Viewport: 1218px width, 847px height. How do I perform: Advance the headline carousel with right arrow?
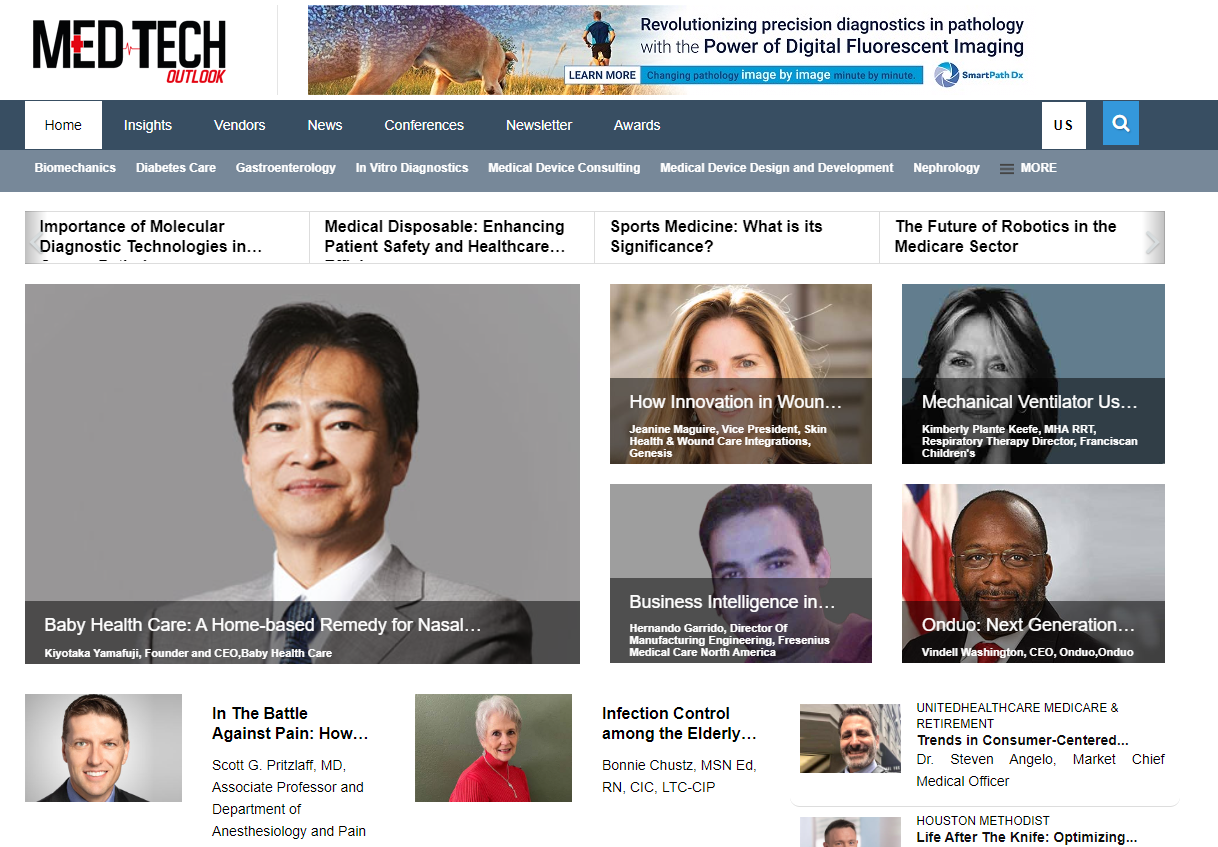click(x=1152, y=244)
